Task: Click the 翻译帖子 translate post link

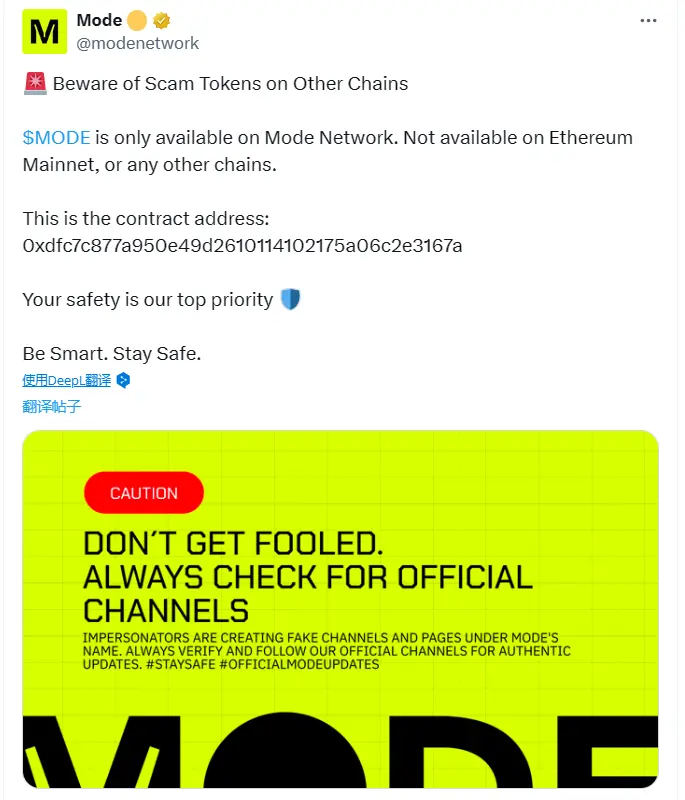Action: coord(52,406)
